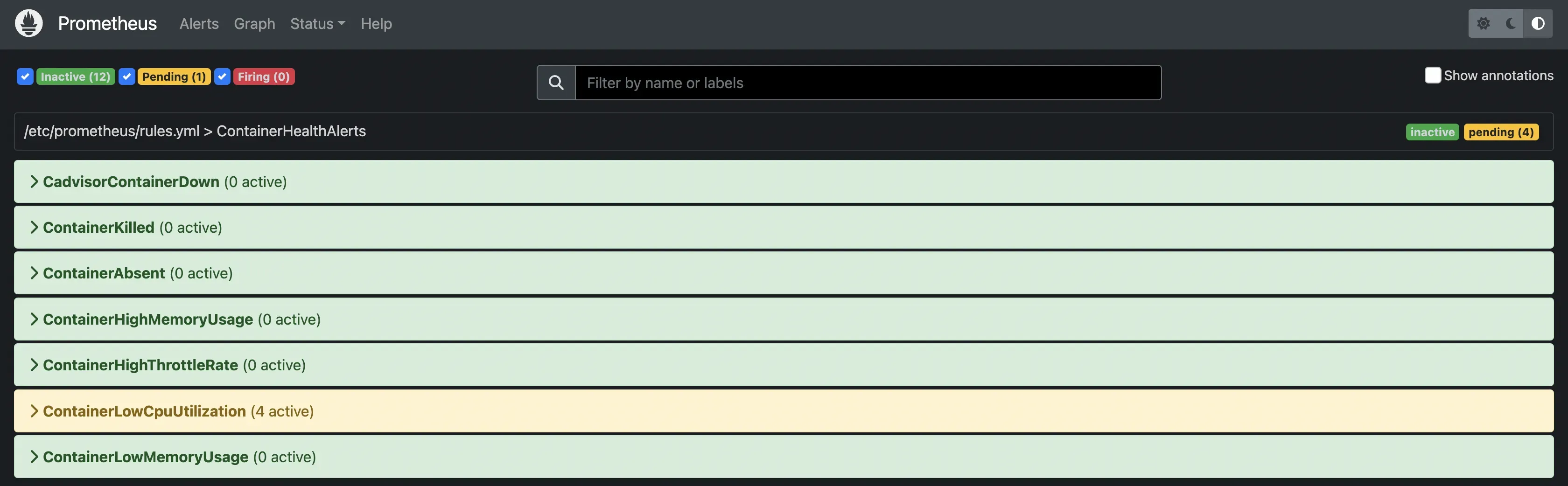Click the ContainerAbsent alert name
Viewport: 1568px width, 486px height.
[104, 273]
